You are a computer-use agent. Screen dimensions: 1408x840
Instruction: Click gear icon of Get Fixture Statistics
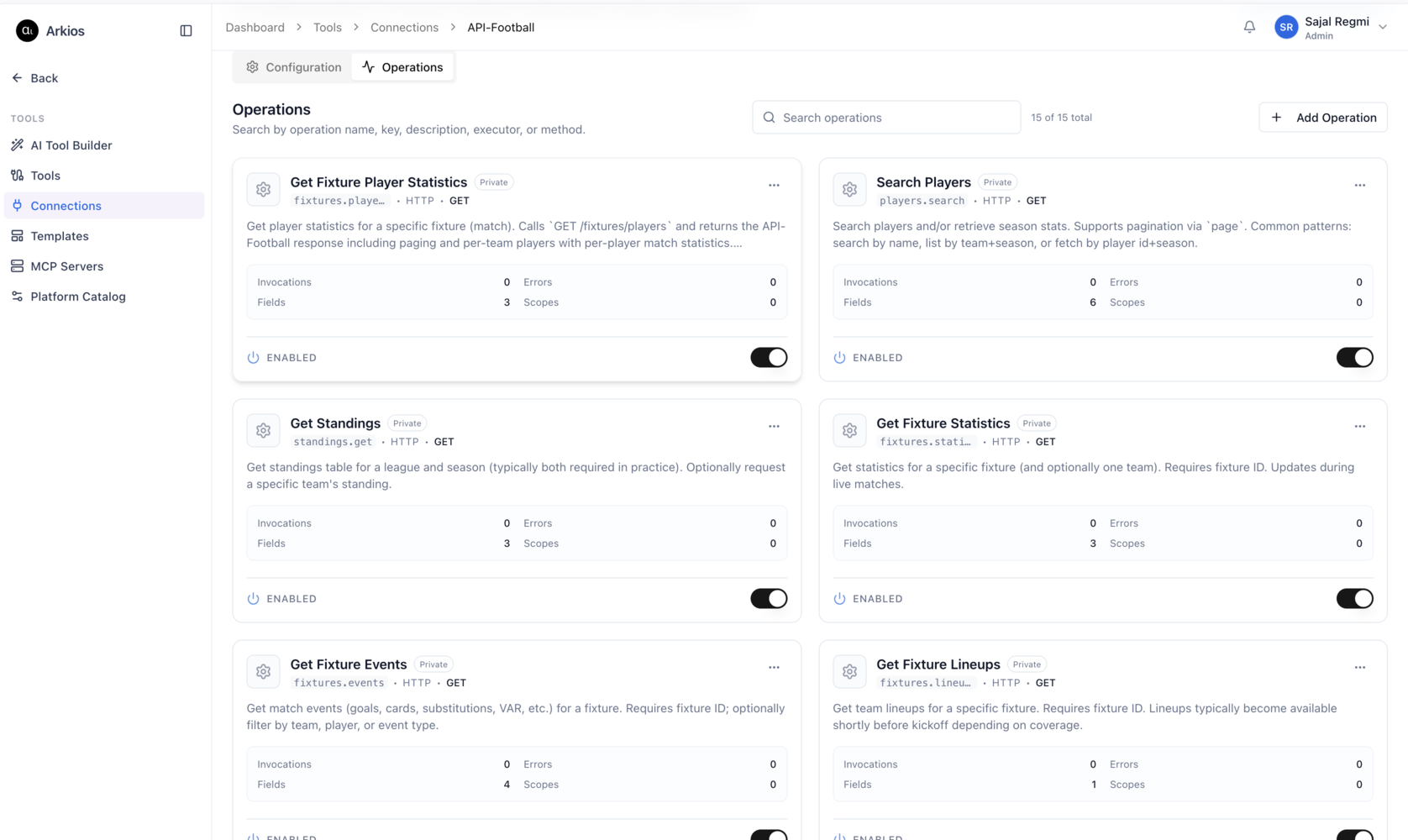tap(849, 431)
